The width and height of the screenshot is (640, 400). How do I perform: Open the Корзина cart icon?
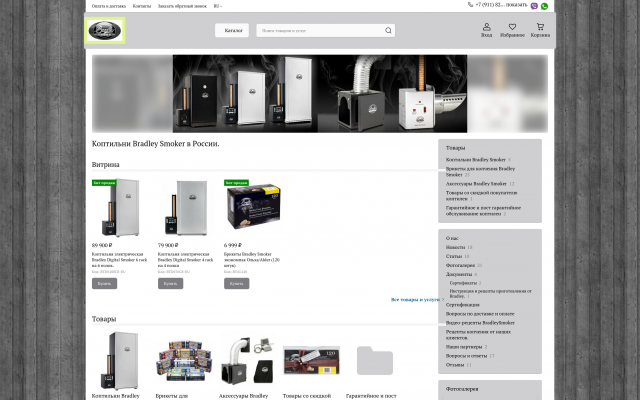pos(540,30)
